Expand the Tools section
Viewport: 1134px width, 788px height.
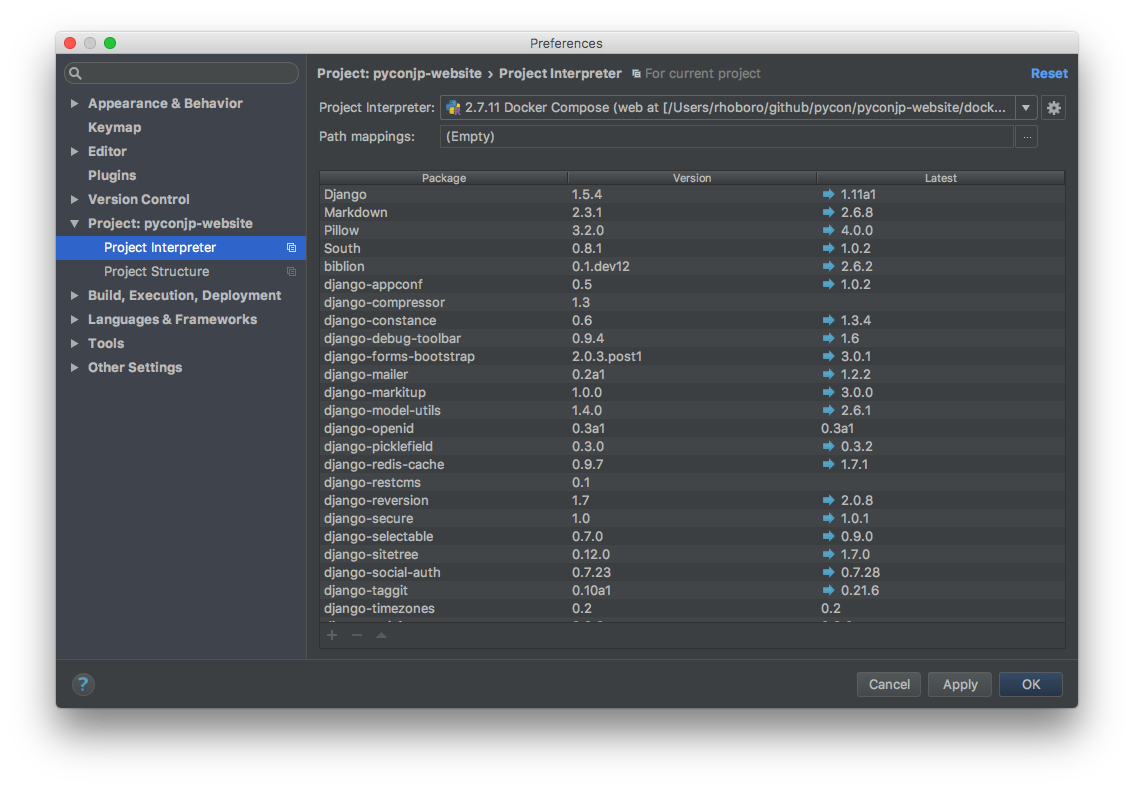[x=74, y=343]
